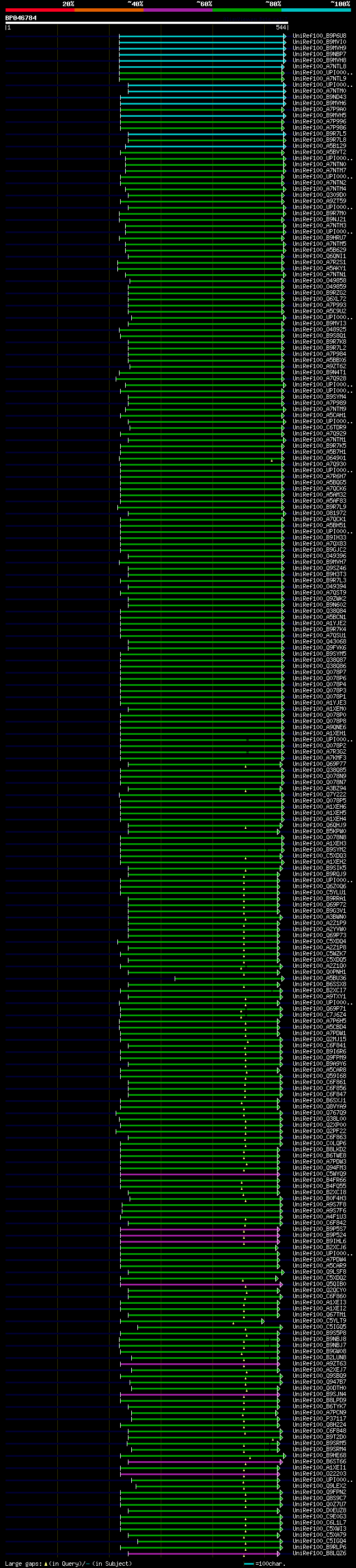The image size is (356, 1568).
Task: Click the white query sequence bar
Action: pyautogui.click(x=147, y=23)
